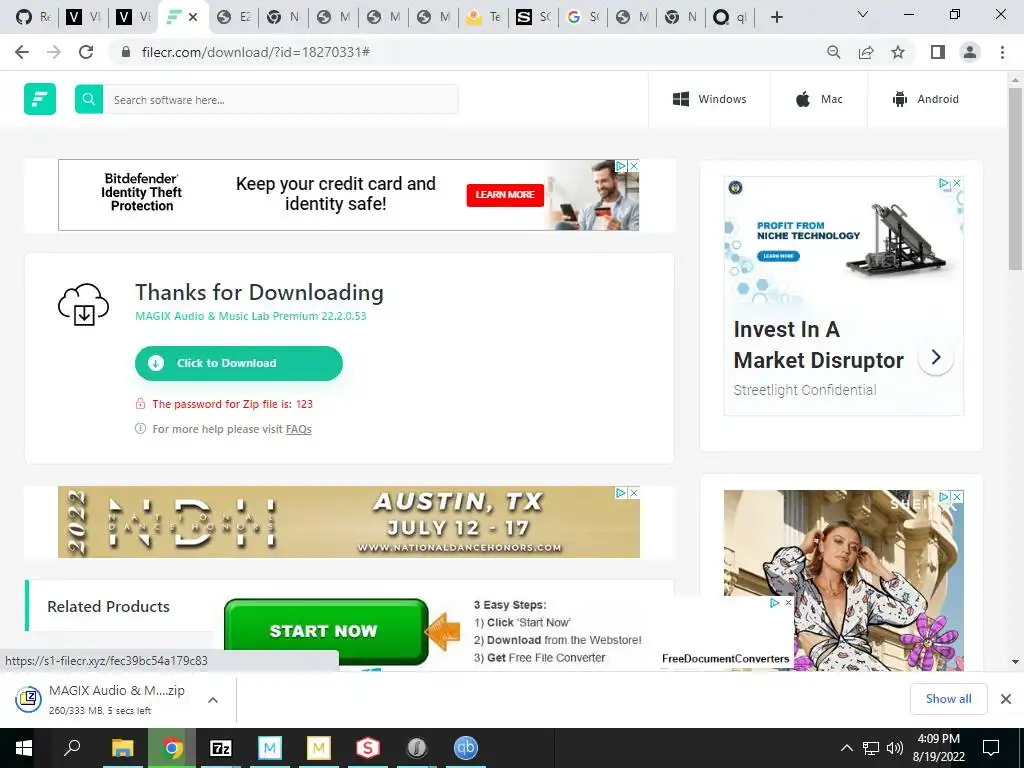Click the Zip password '123' text

[x=304, y=404]
